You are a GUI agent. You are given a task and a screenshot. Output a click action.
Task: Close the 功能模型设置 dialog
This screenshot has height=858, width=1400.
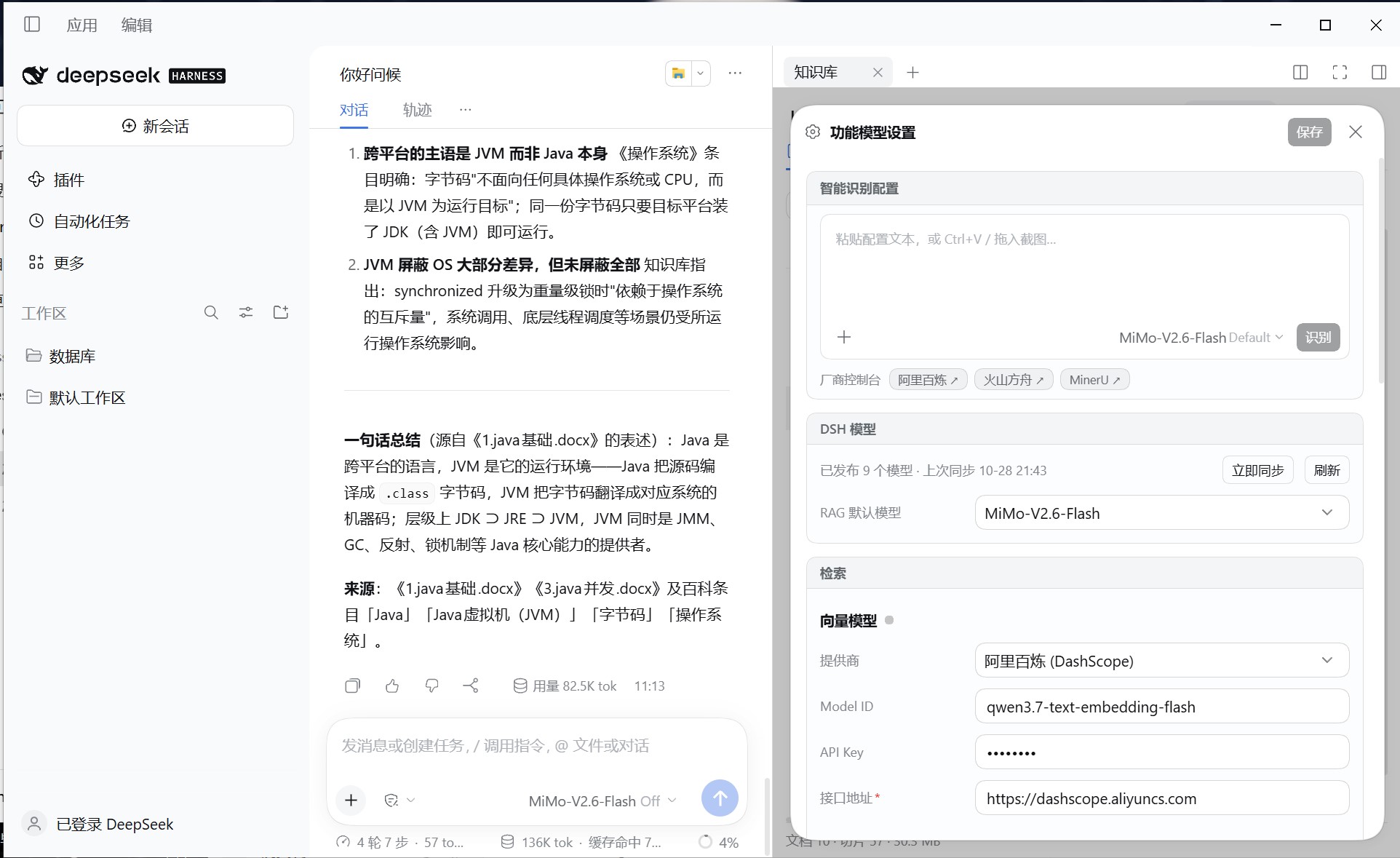click(x=1356, y=132)
